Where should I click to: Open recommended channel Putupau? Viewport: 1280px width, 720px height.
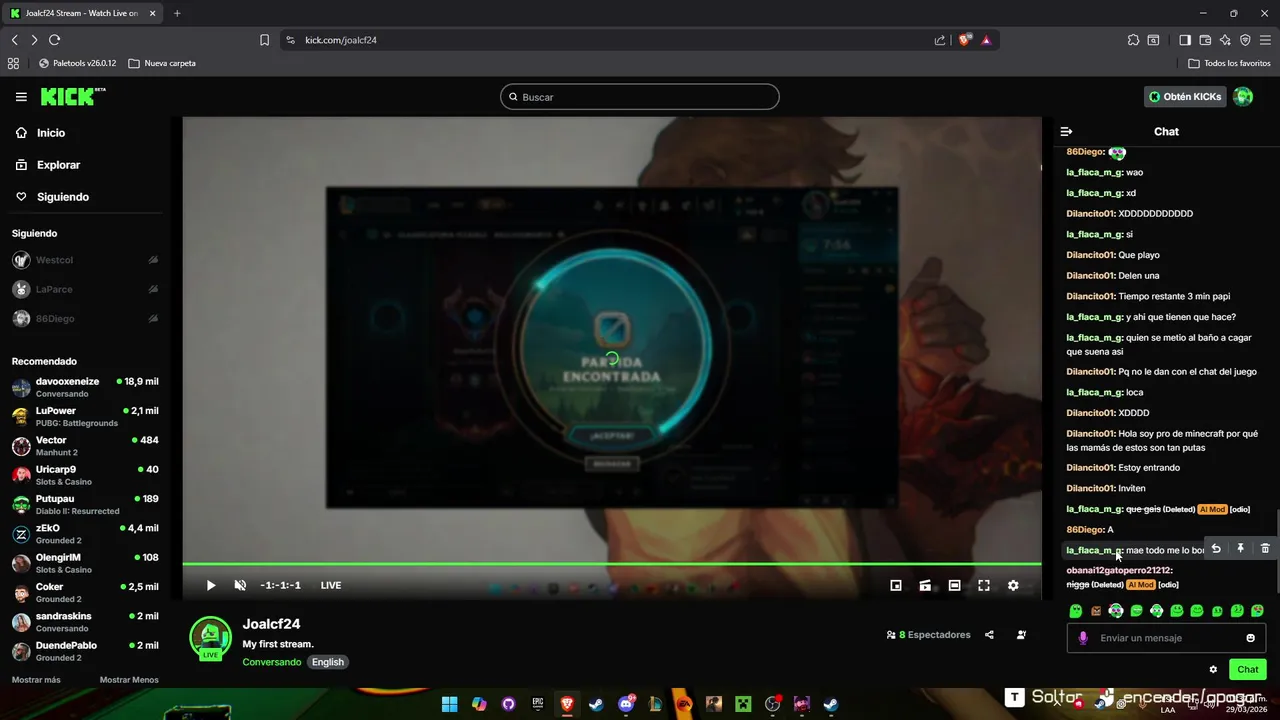click(x=85, y=504)
